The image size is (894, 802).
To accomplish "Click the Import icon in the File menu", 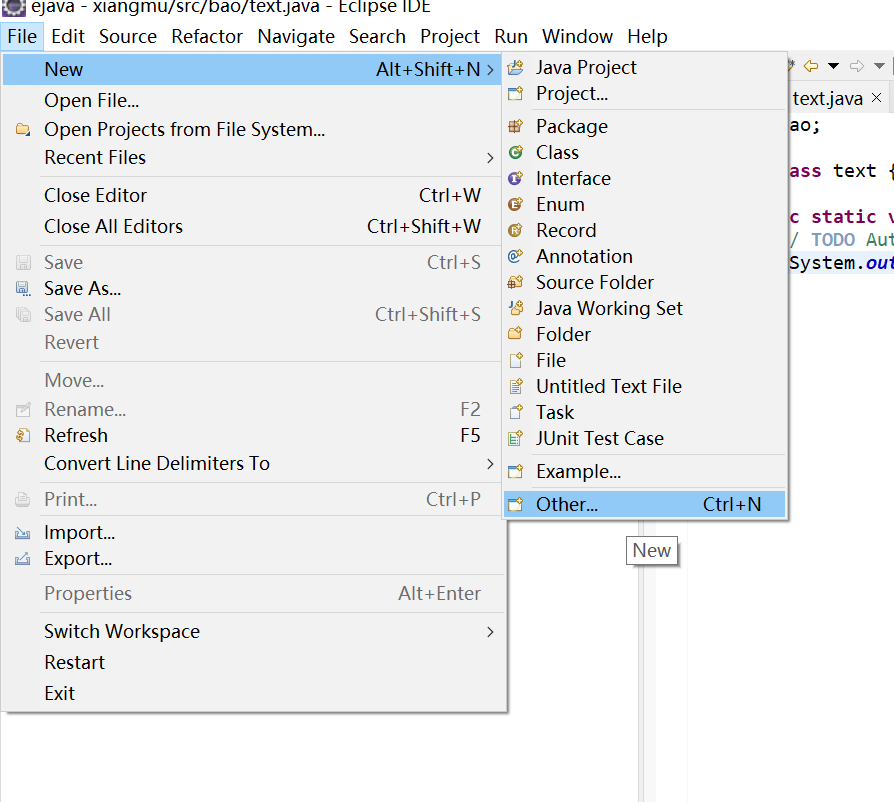I will [23, 533].
